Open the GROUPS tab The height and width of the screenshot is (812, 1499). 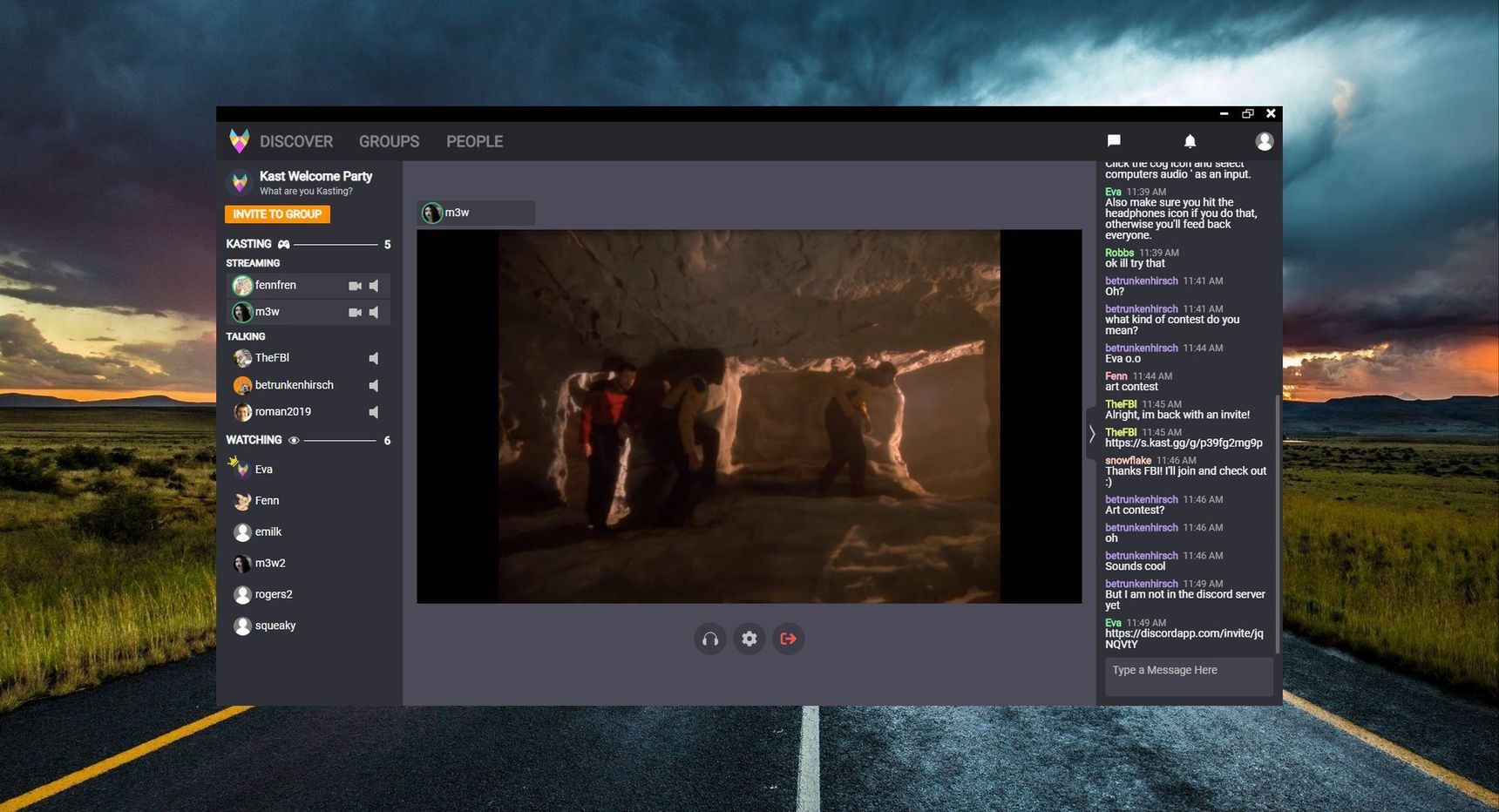pyautogui.click(x=389, y=141)
